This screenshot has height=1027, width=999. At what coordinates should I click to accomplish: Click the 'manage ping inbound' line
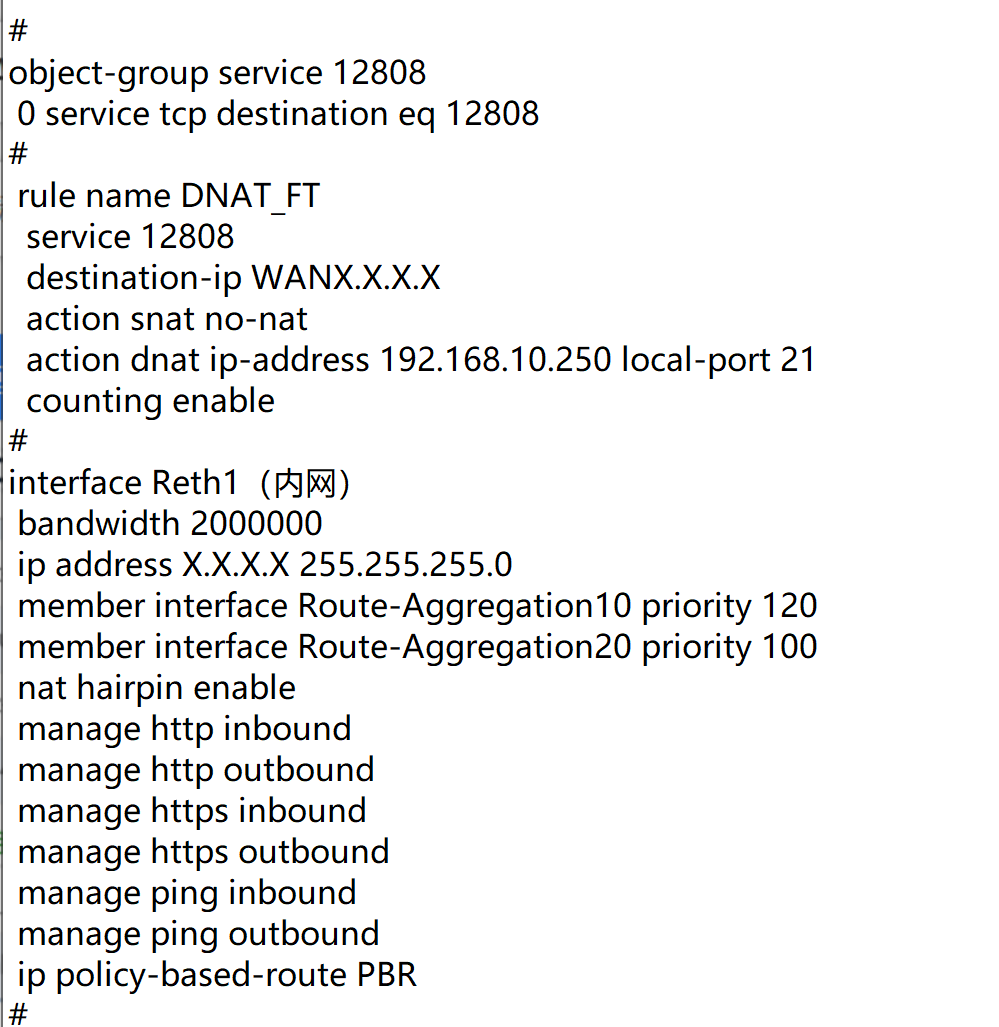point(187,893)
